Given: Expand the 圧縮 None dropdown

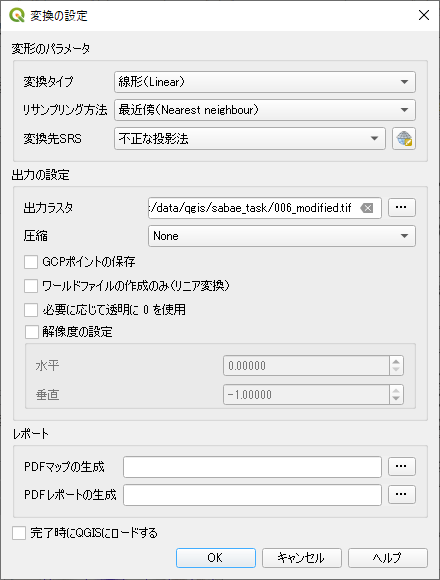Looking at the screenshot, I should 282,236.
